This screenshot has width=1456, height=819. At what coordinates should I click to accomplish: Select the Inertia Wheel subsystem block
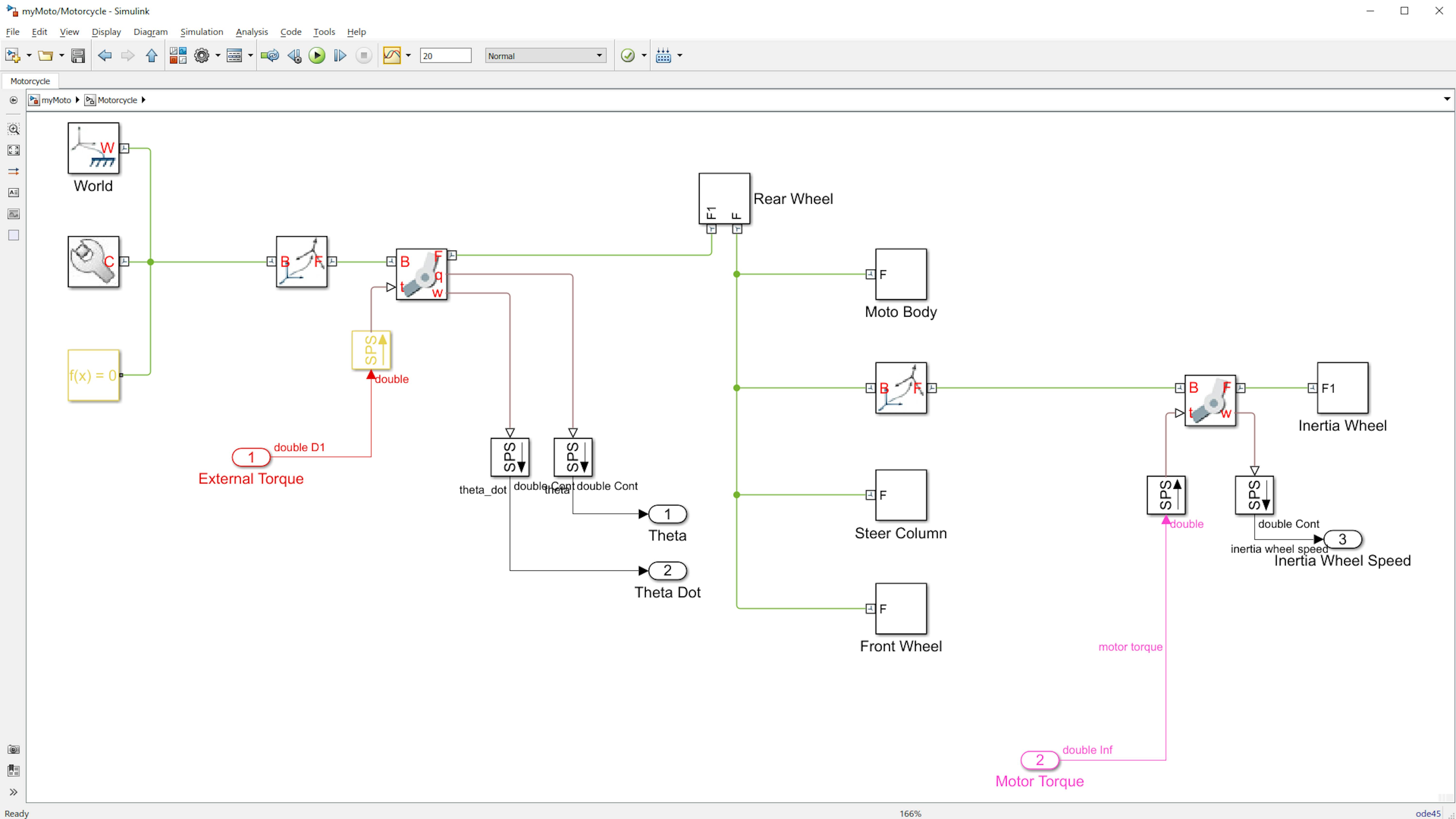point(1342,388)
